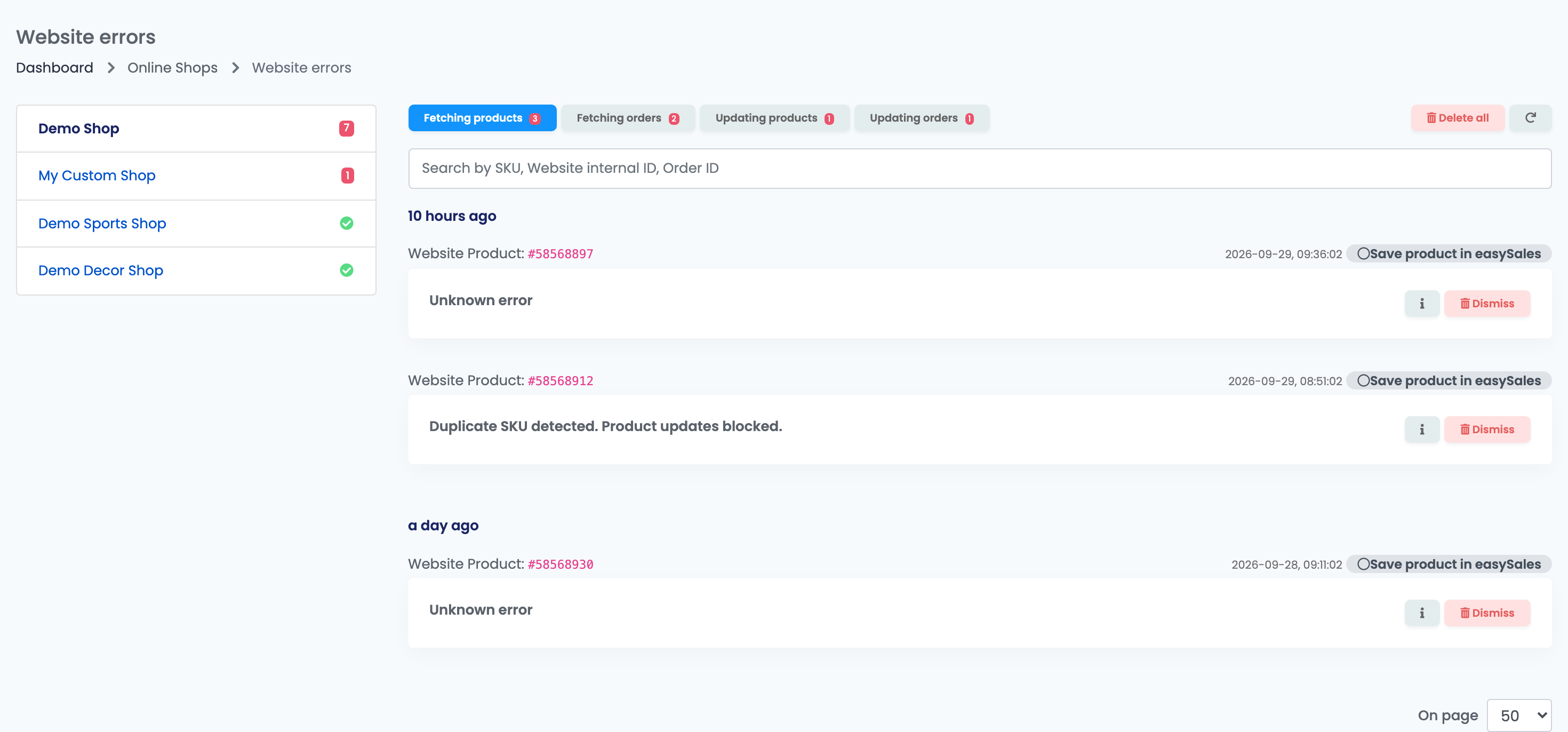Switch to the Fetching products tab

[482, 118]
